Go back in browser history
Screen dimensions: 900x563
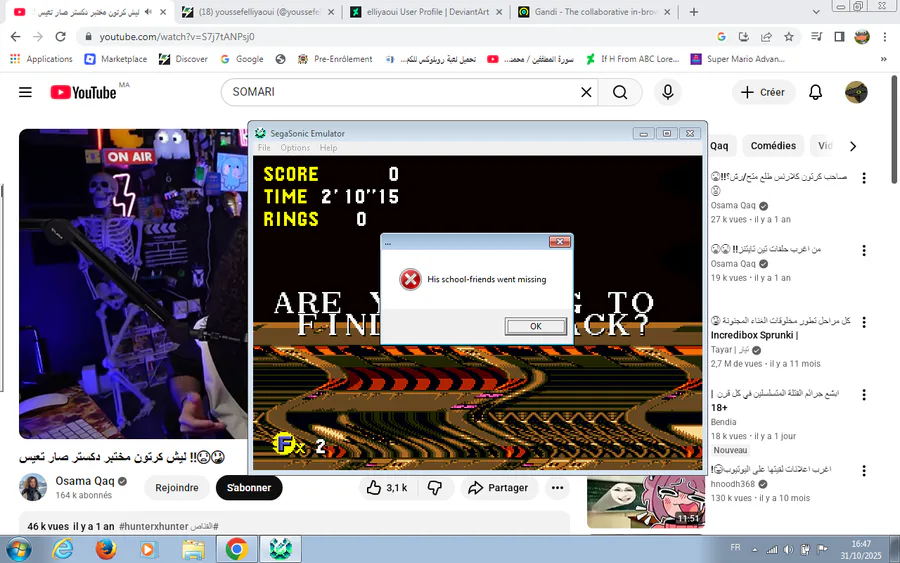(x=15, y=37)
